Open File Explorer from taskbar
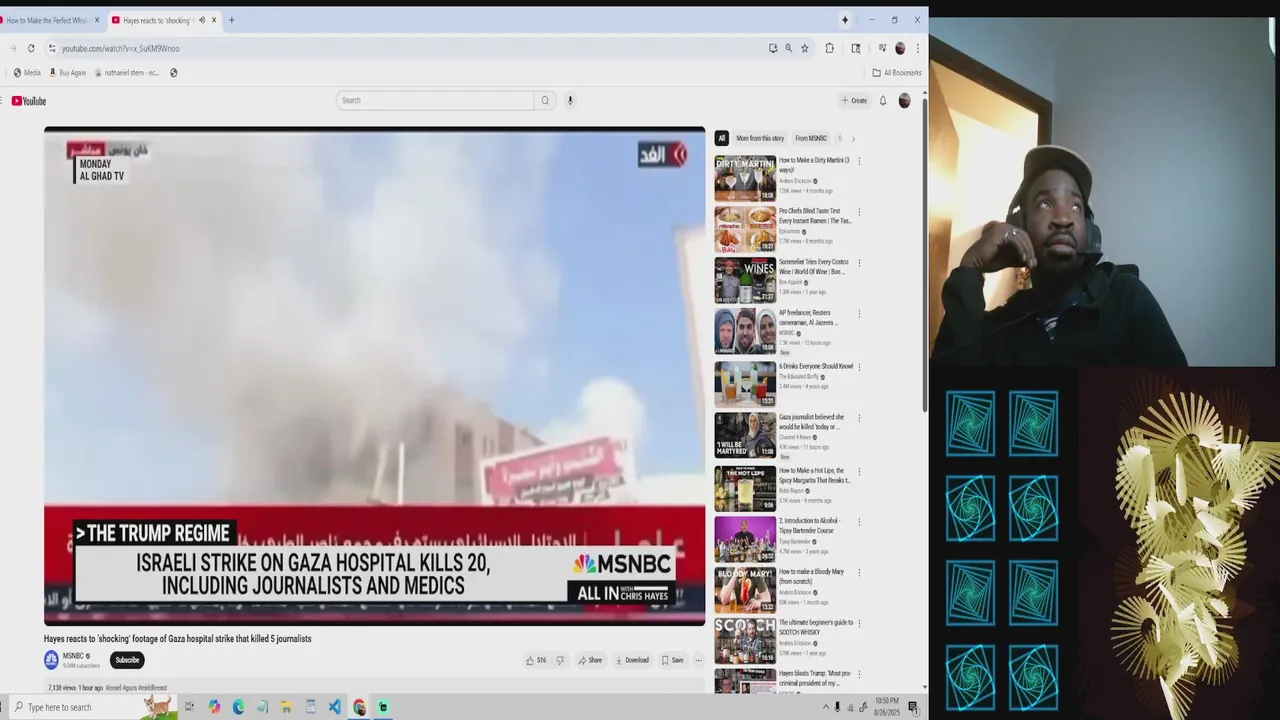This screenshot has height=720, width=1280. tap(286, 707)
